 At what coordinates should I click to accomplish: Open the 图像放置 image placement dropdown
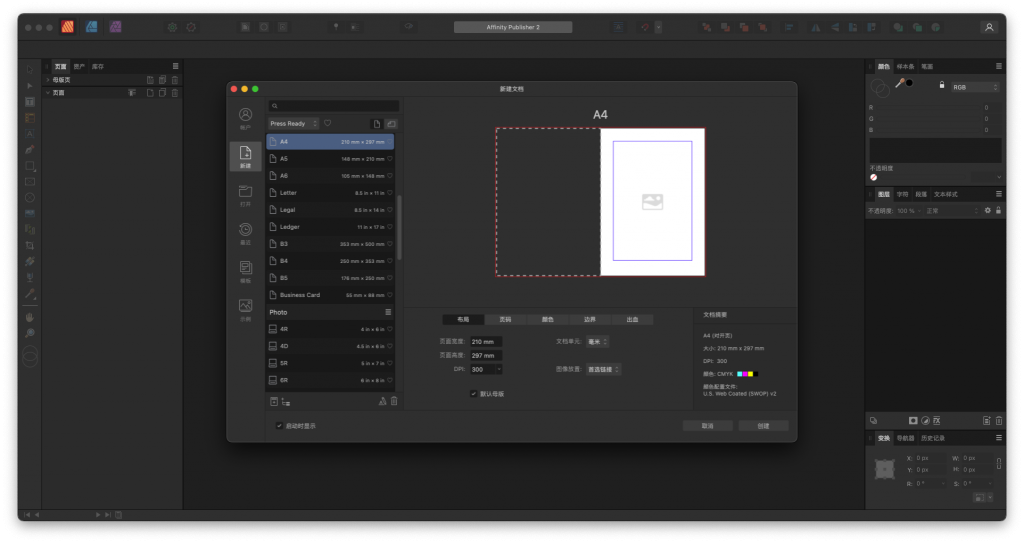coord(603,369)
